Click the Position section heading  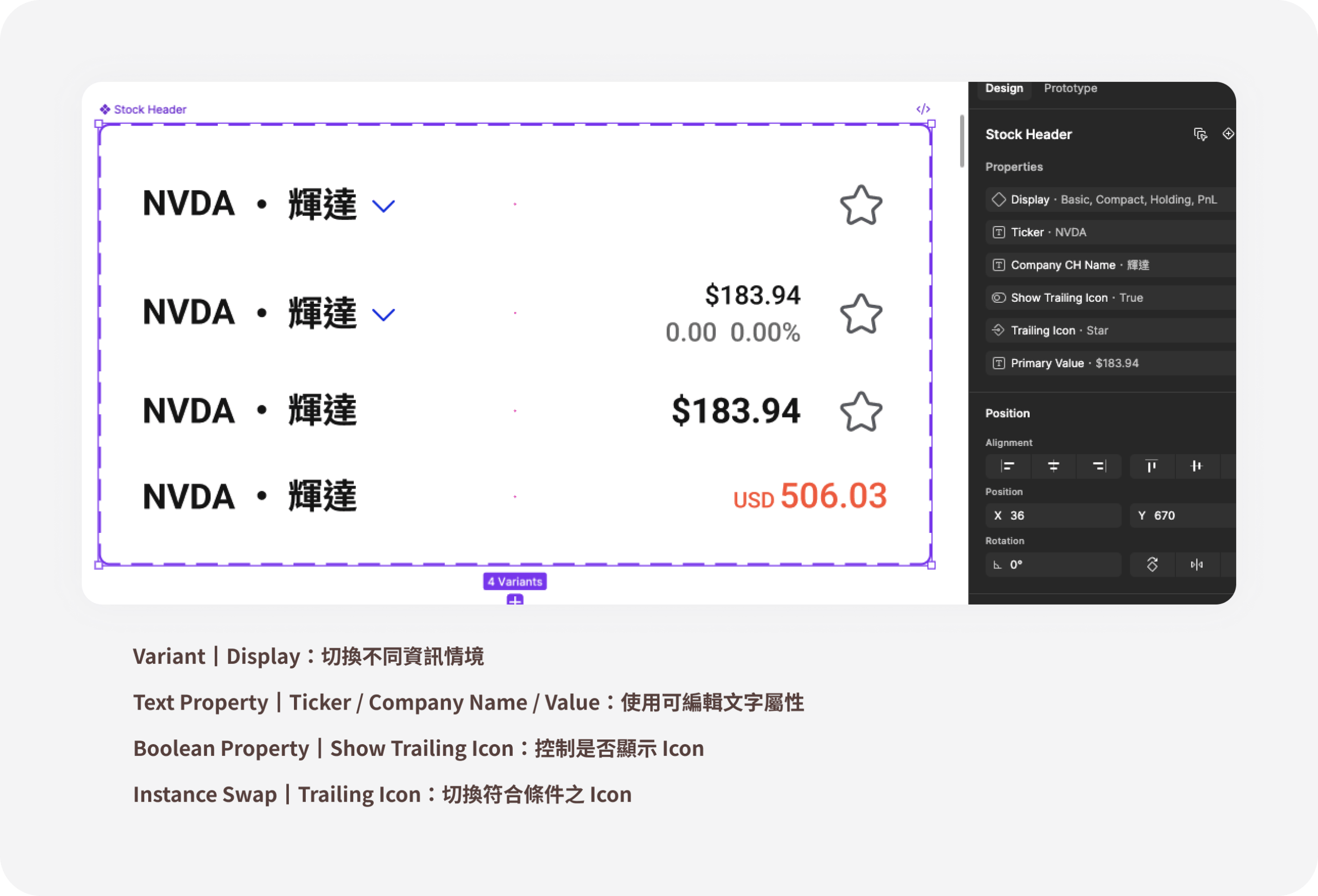click(x=1007, y=413)
